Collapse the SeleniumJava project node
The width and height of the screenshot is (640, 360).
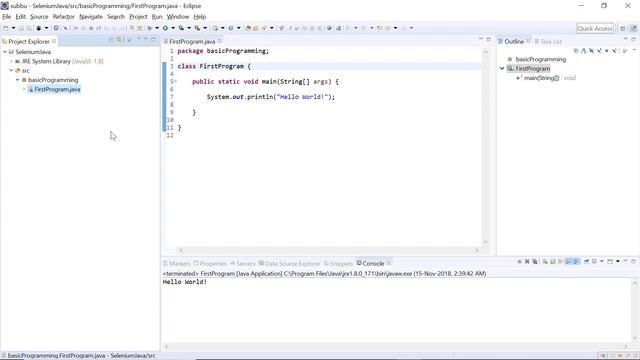[x=5, y=52]
